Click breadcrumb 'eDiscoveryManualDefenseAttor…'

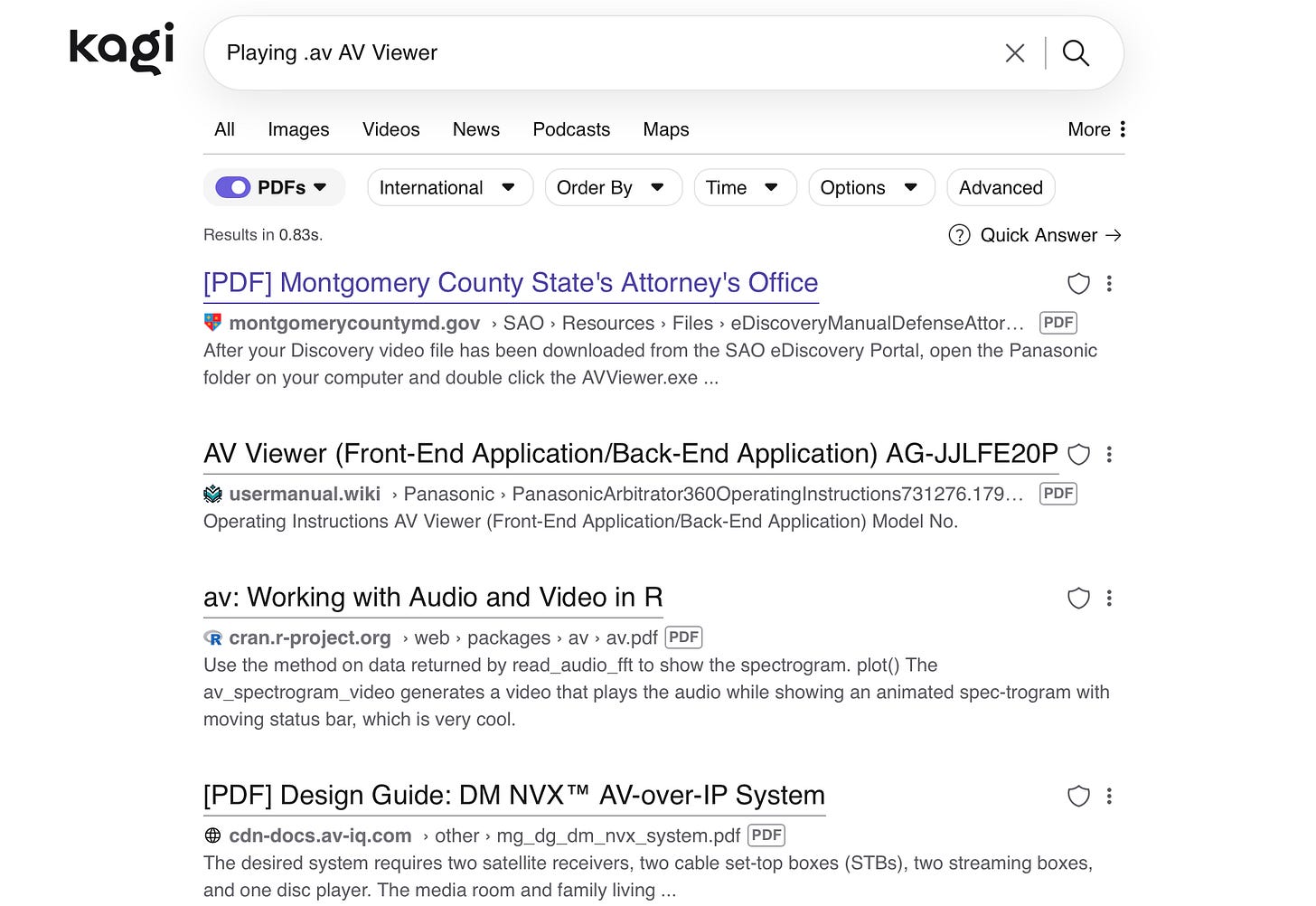tap(878, 323)
